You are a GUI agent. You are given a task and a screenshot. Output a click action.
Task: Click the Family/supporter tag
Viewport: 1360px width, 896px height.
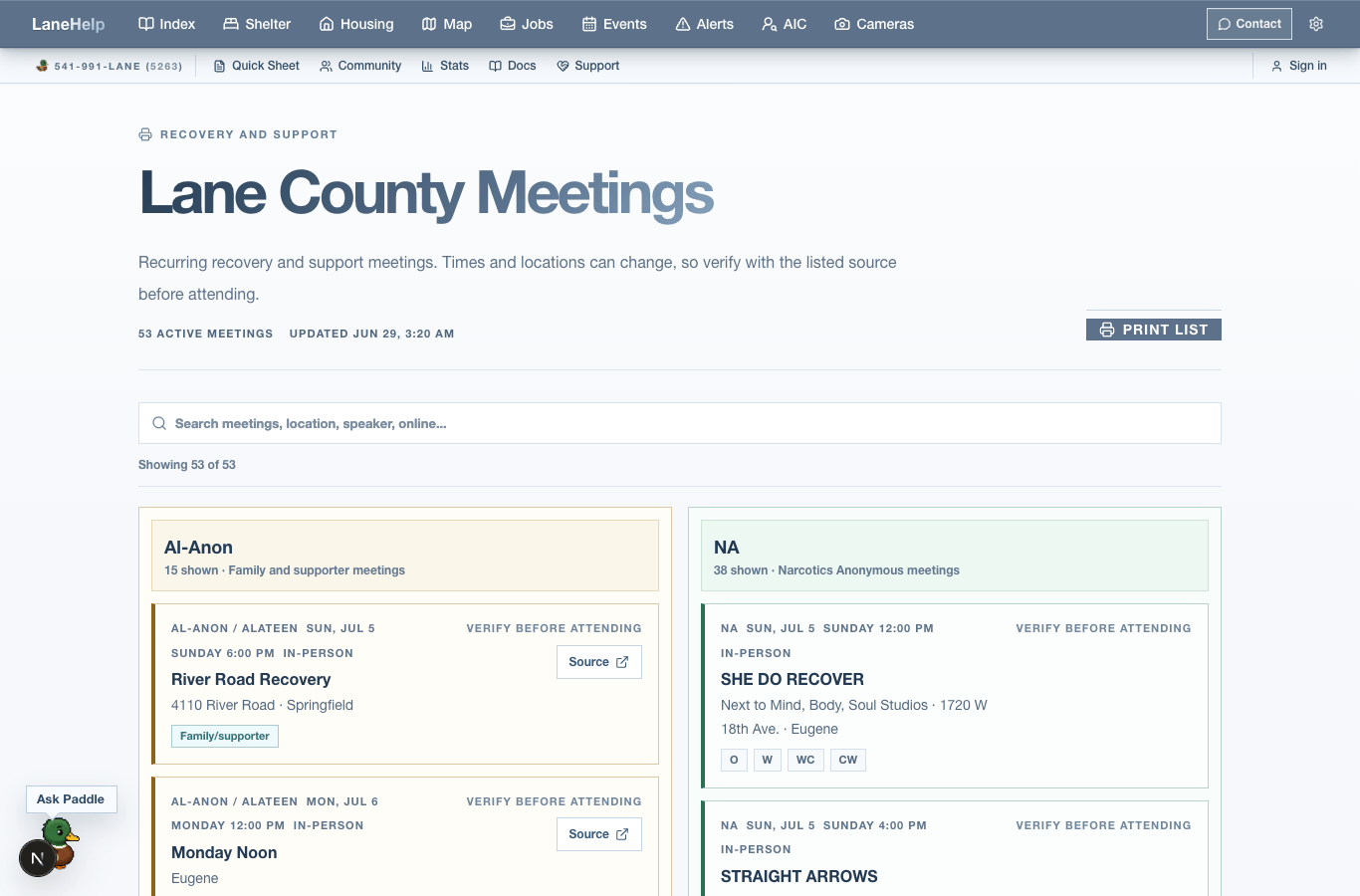[x=225, y=736]
